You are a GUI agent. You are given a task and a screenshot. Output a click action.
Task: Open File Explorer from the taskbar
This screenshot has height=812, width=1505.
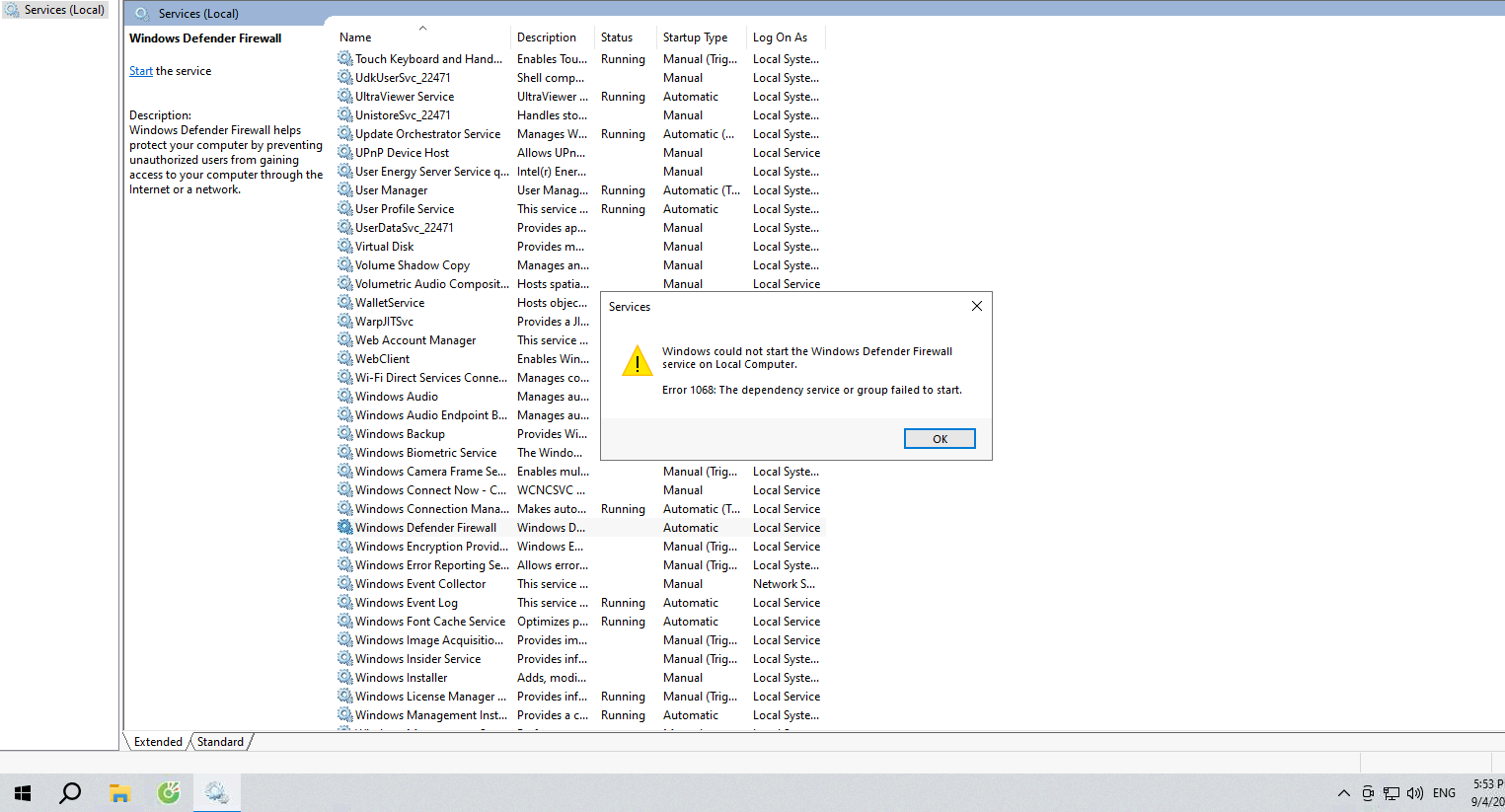coord(119,793)
